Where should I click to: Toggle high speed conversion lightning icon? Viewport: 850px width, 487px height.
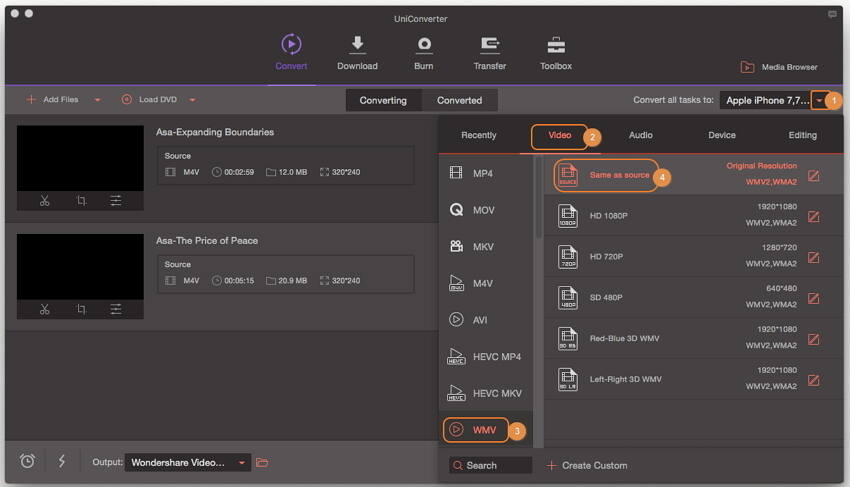(x=62, y=461)
